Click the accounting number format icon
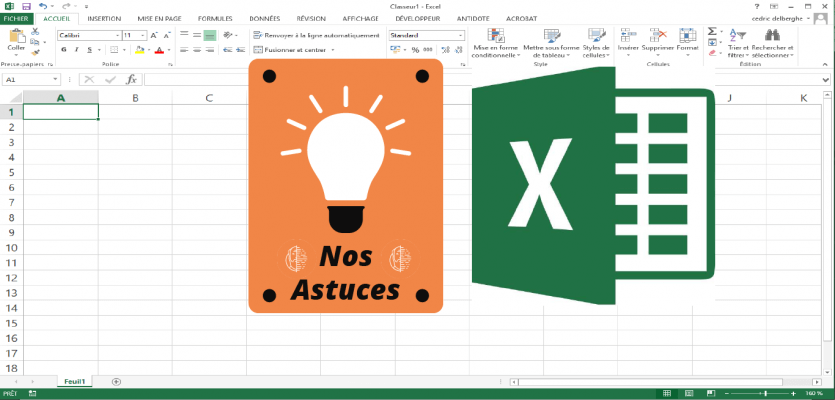Screen dimensions: 835x400 (396, 50)
